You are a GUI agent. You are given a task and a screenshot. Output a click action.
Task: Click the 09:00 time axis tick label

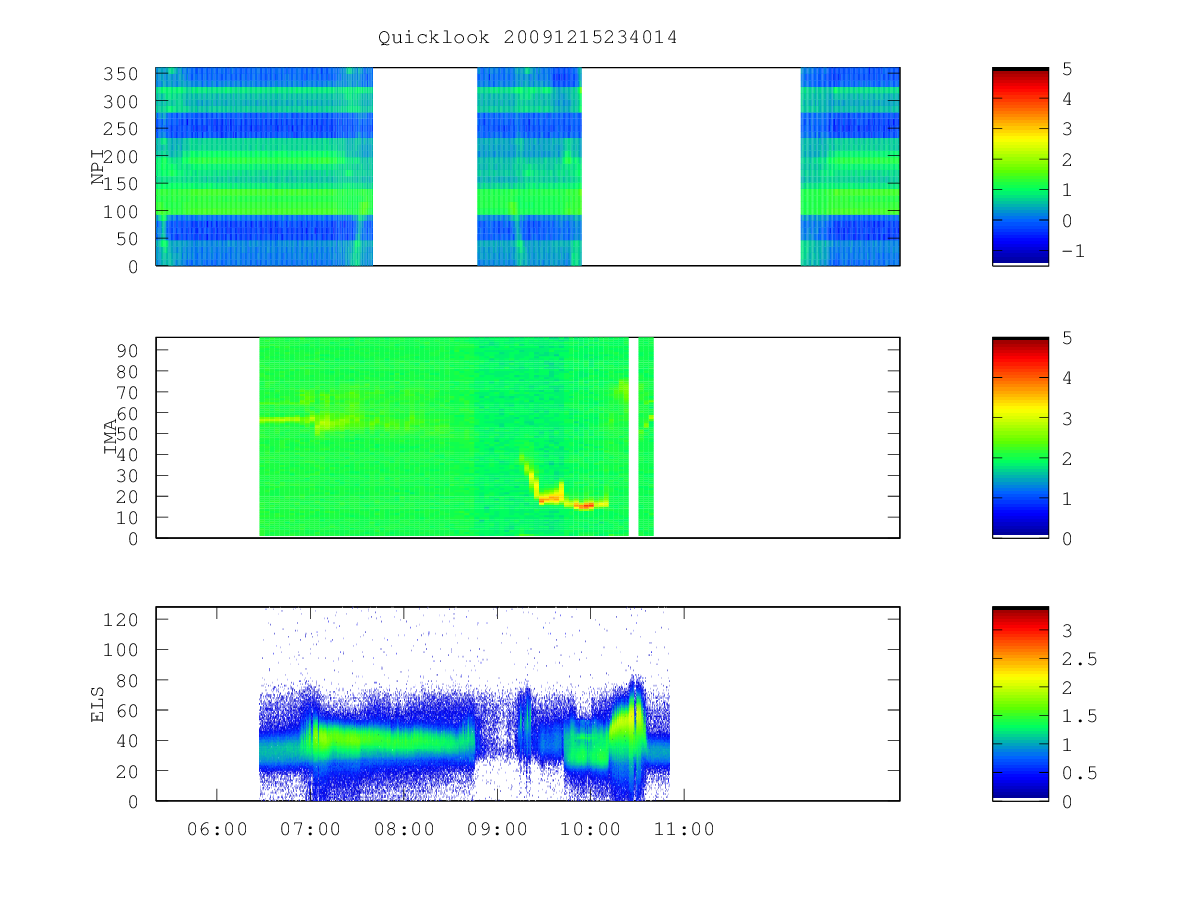click(x=497, y=829)
